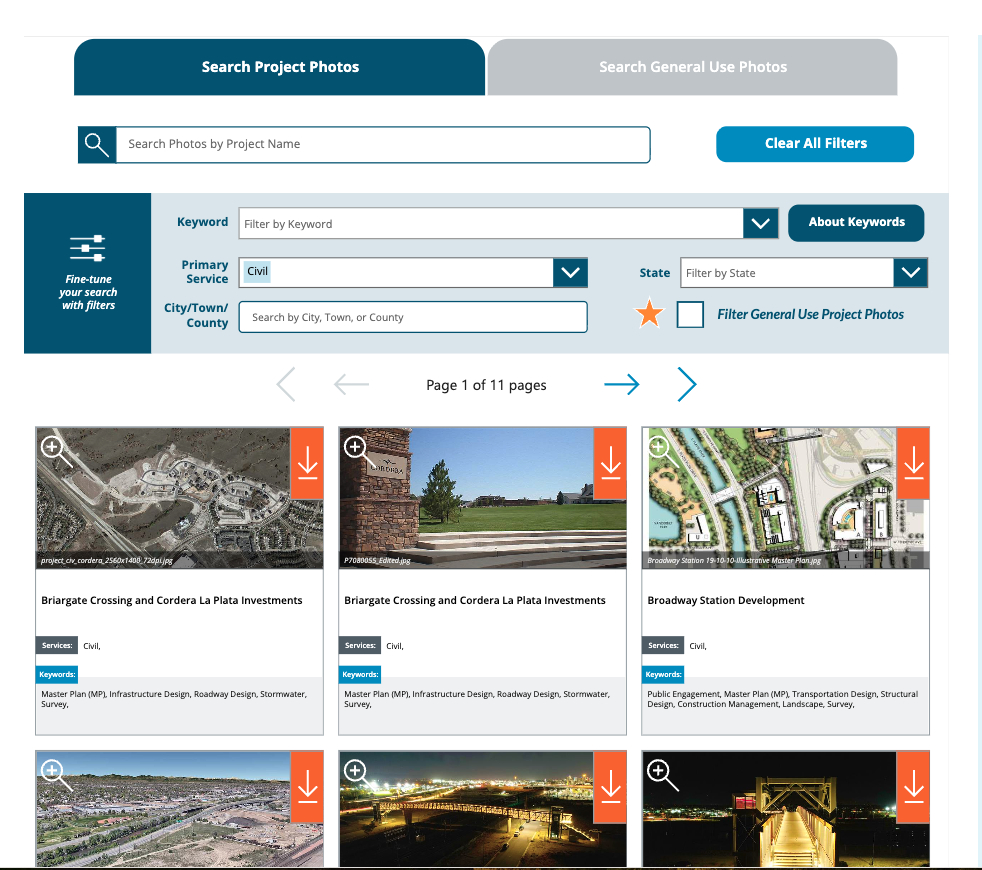Click Briargate Crossing title on the second card

click(x=475, y=600)
